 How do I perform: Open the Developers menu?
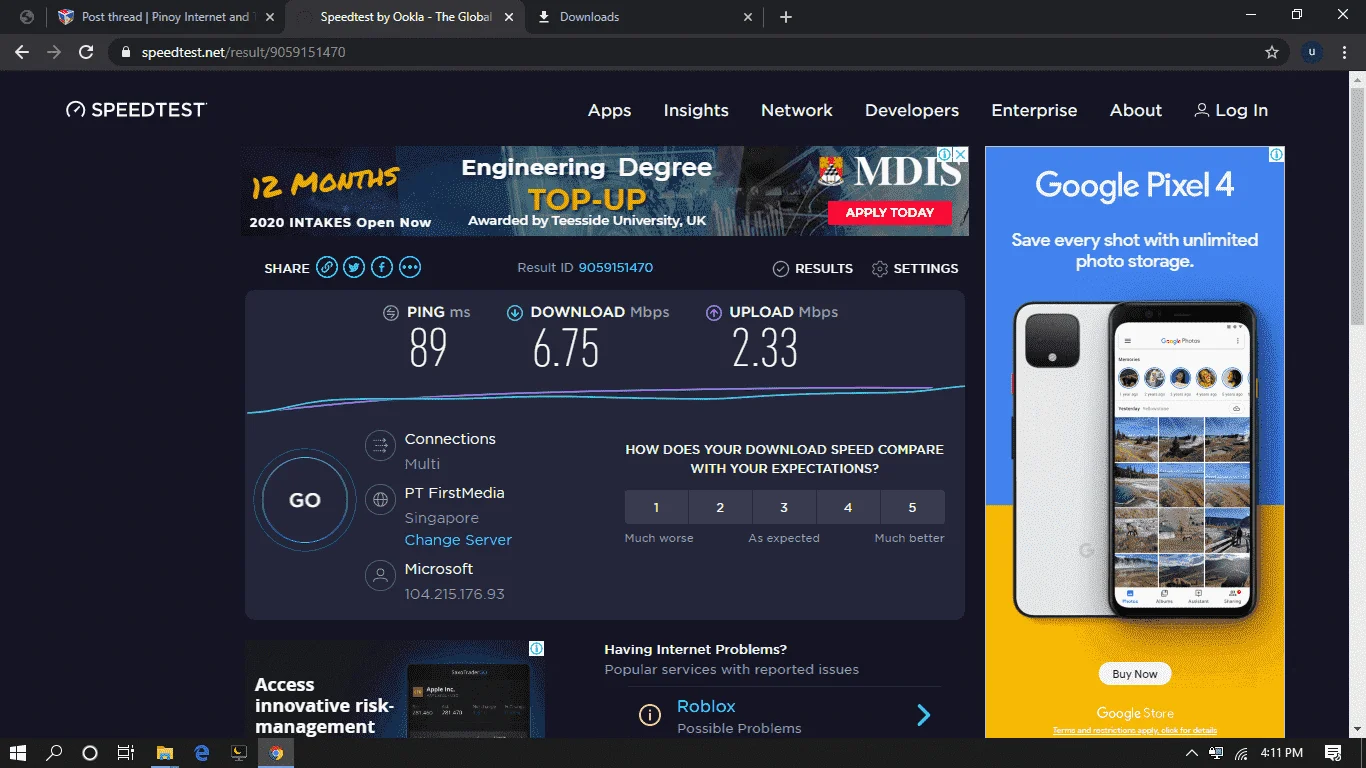912,110
